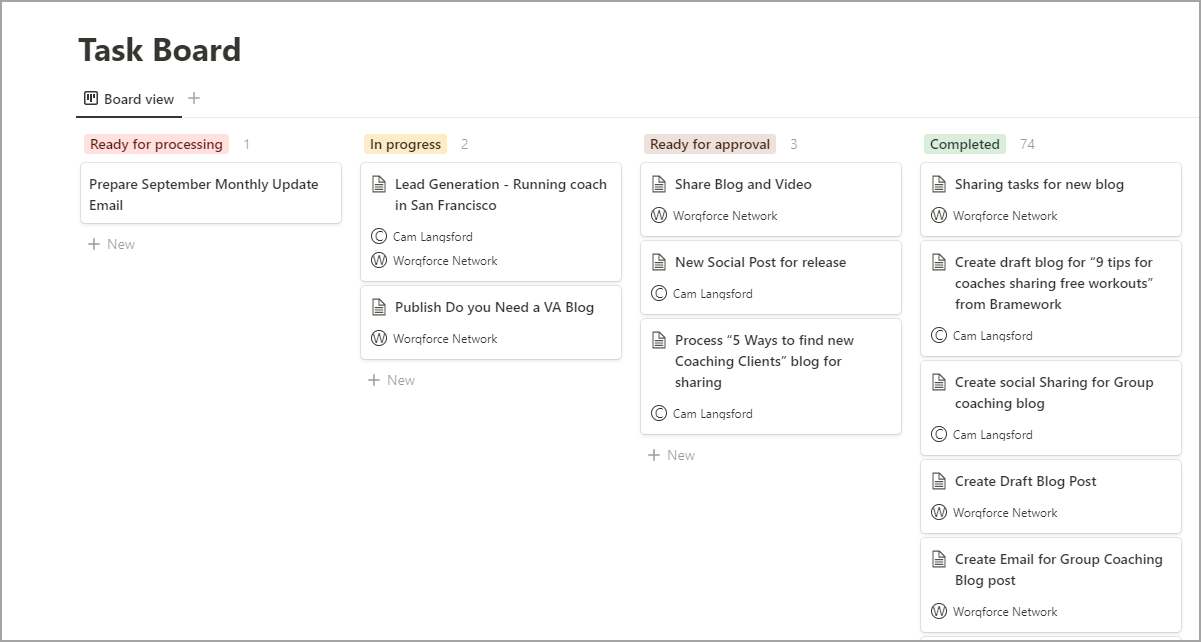This screenshot has width=1201, height=642.
Task: Add a new view with the plus icon
Action: click(194, 98)
